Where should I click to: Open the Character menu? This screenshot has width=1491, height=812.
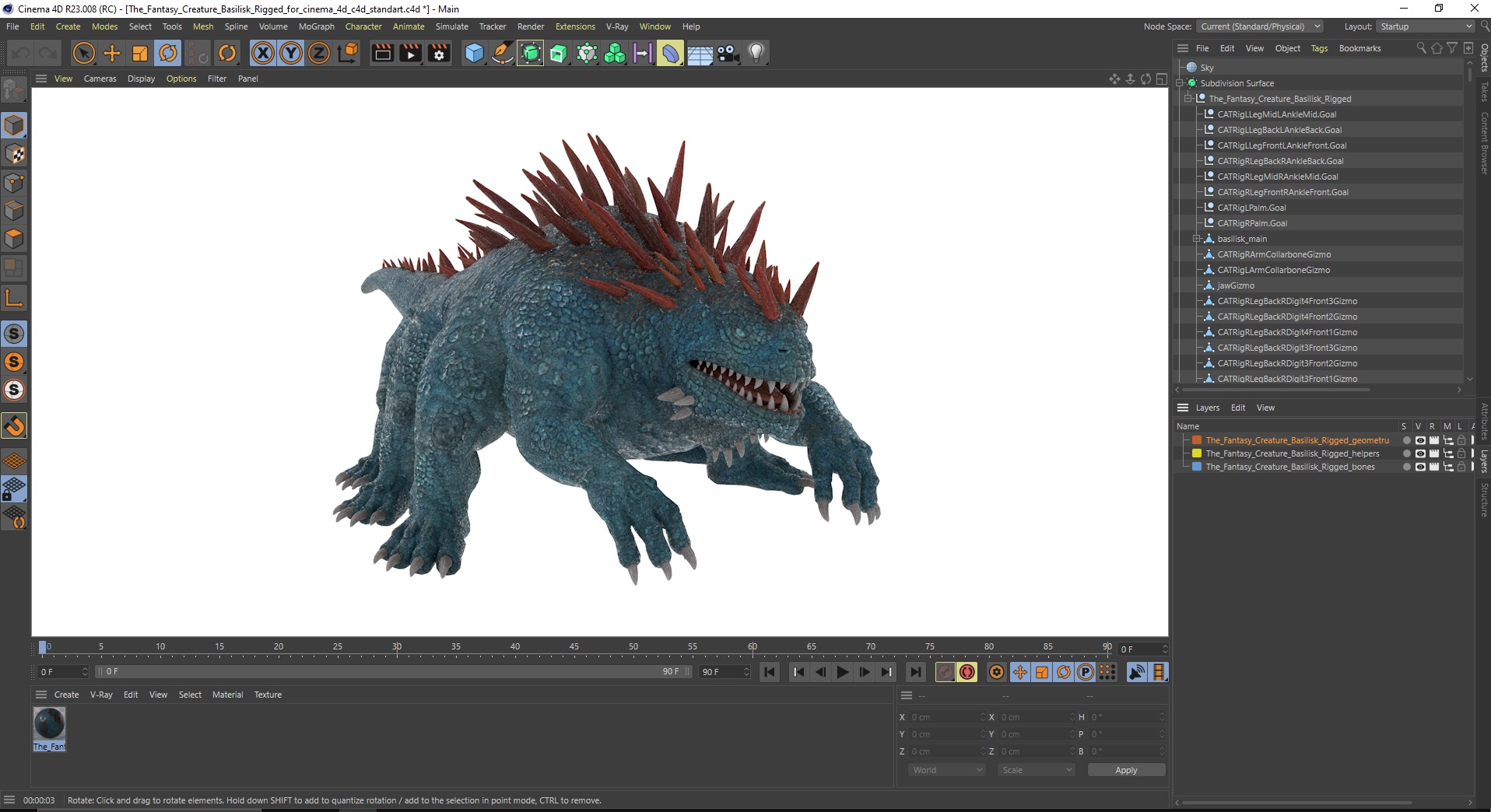(363, 26)
